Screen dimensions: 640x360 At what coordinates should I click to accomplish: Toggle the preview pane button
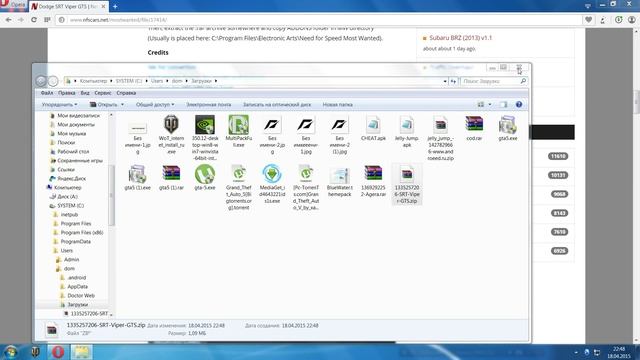click(x=504, y=104)
